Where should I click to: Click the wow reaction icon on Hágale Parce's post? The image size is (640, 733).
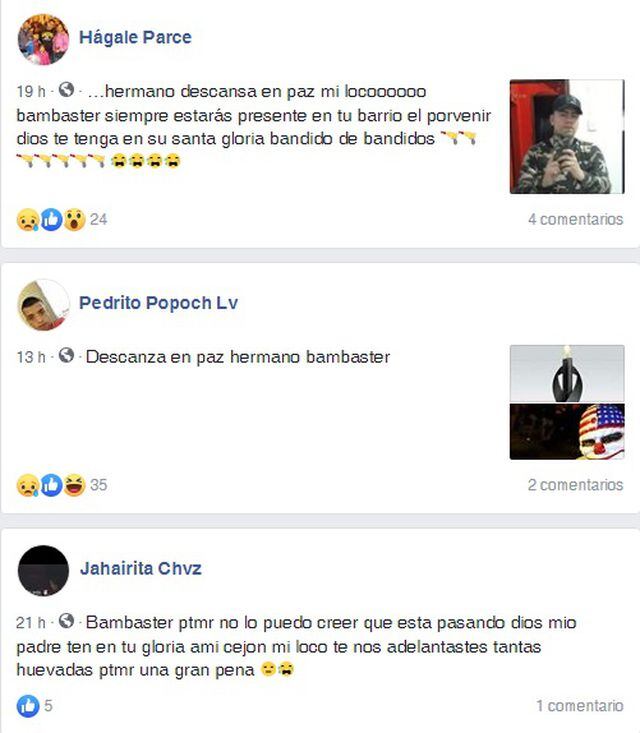click(x=74, y=219)
